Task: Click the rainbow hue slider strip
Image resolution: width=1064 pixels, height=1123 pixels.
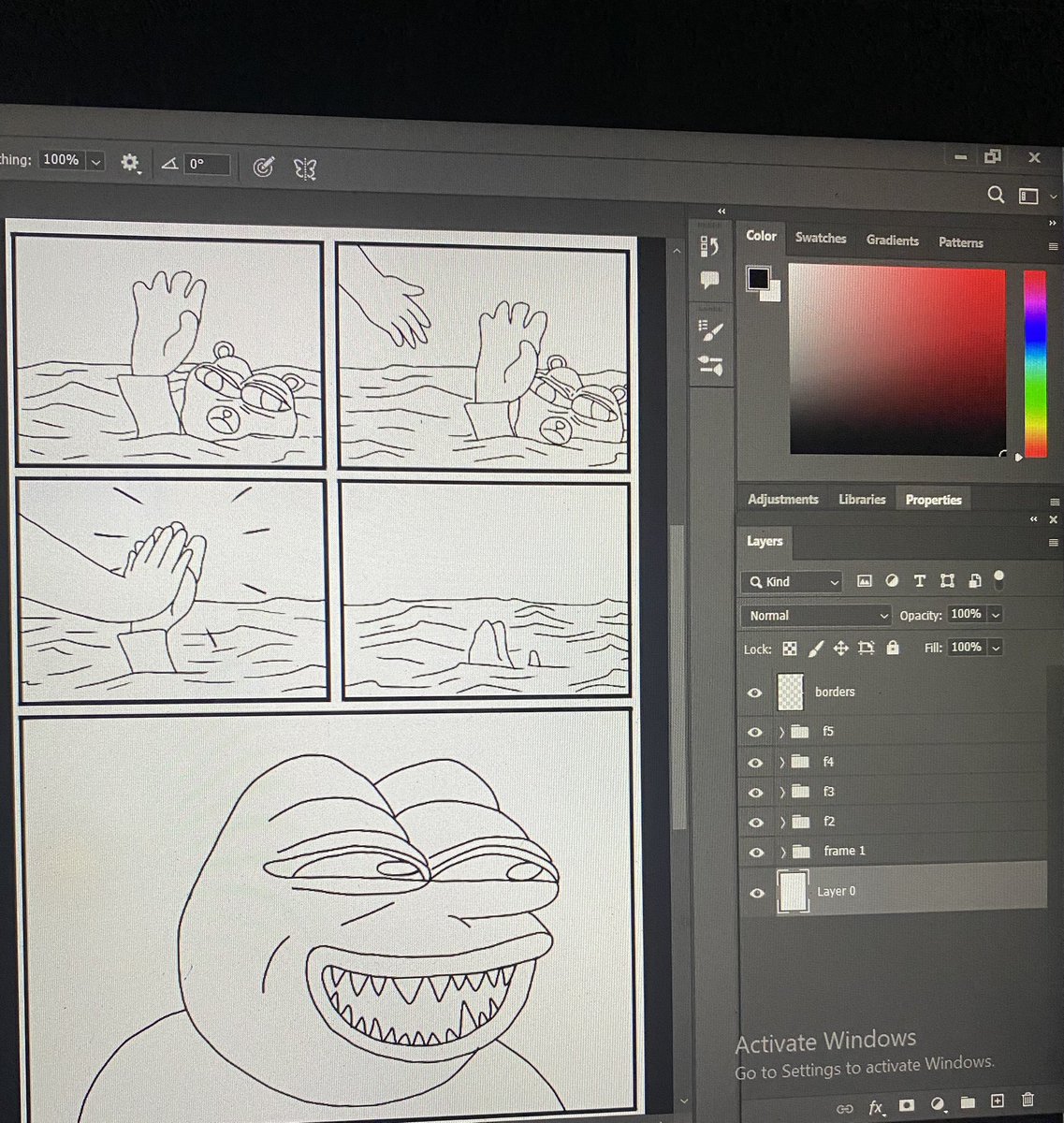Action: point(1035,363)
